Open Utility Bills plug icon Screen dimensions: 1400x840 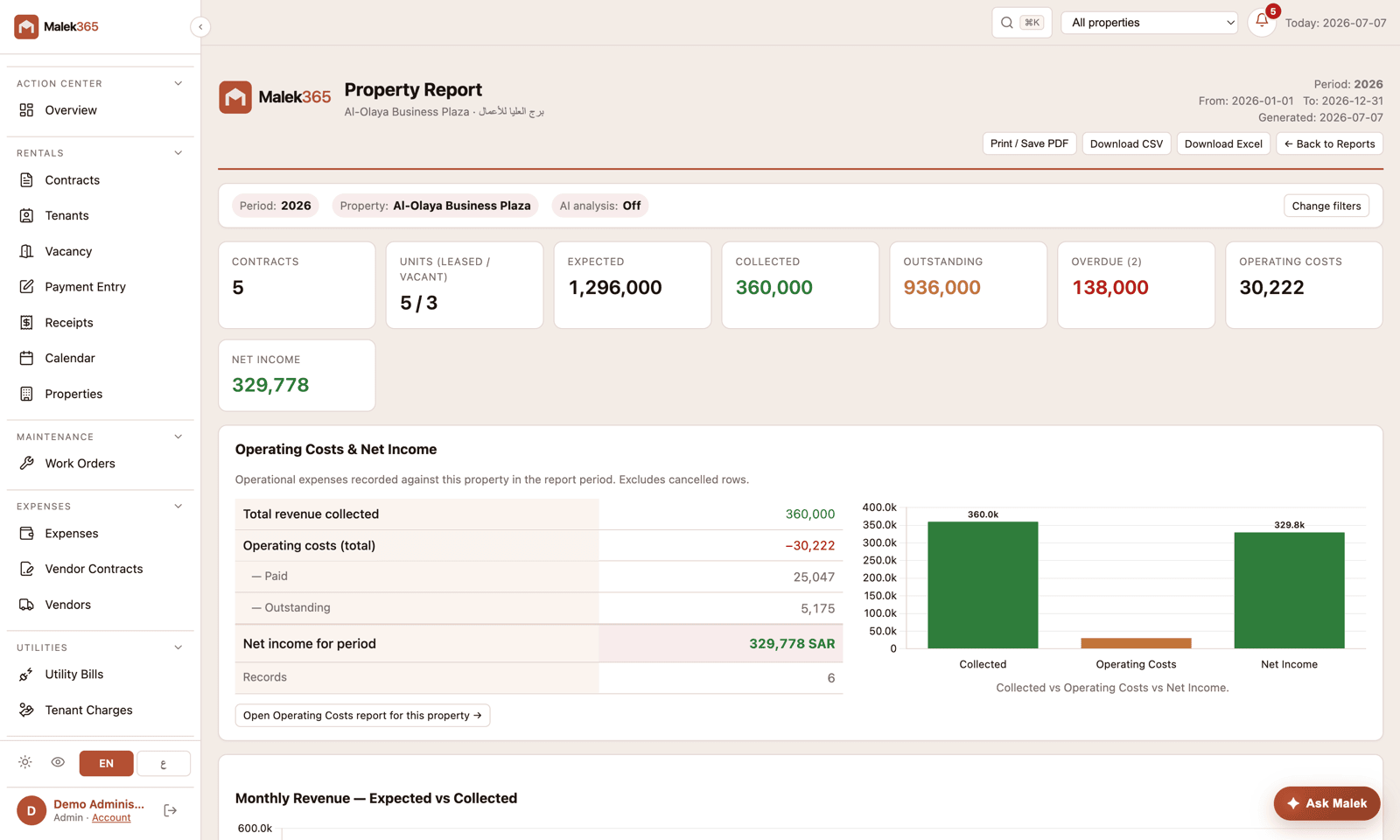coord(27,674)
